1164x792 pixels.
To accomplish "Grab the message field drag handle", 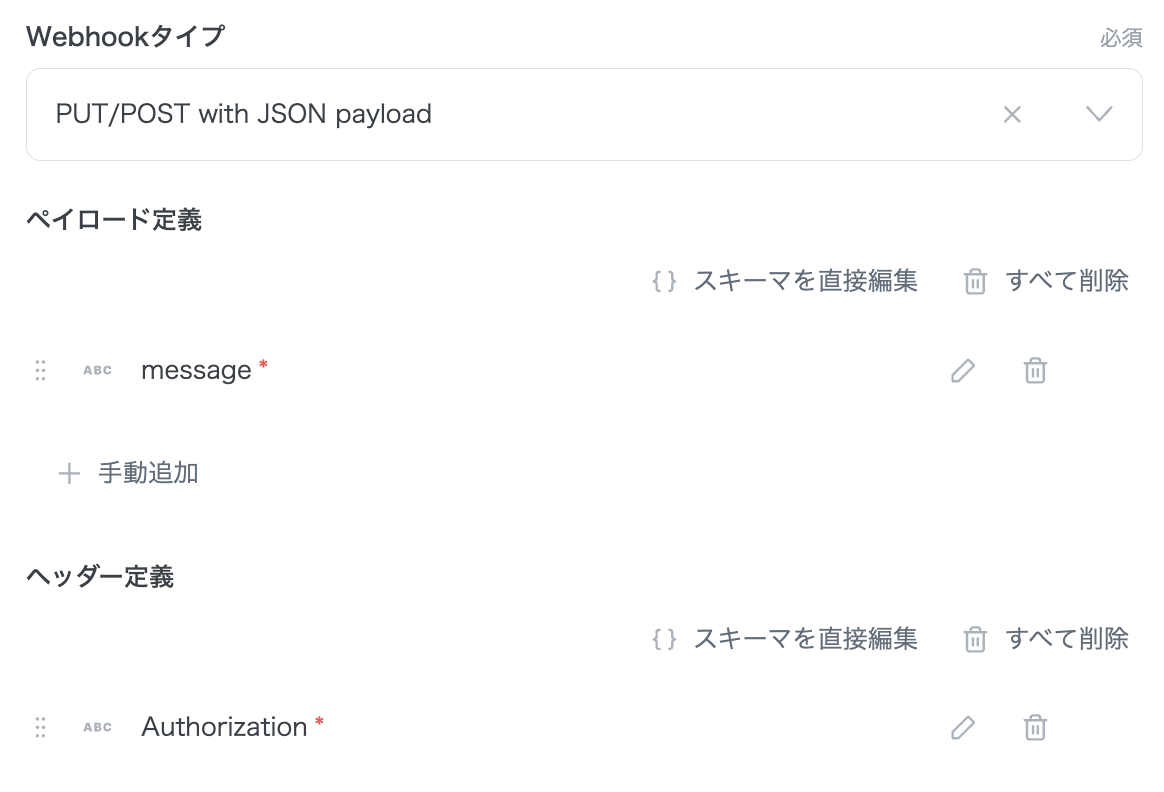I will click(x=41, y=371).
